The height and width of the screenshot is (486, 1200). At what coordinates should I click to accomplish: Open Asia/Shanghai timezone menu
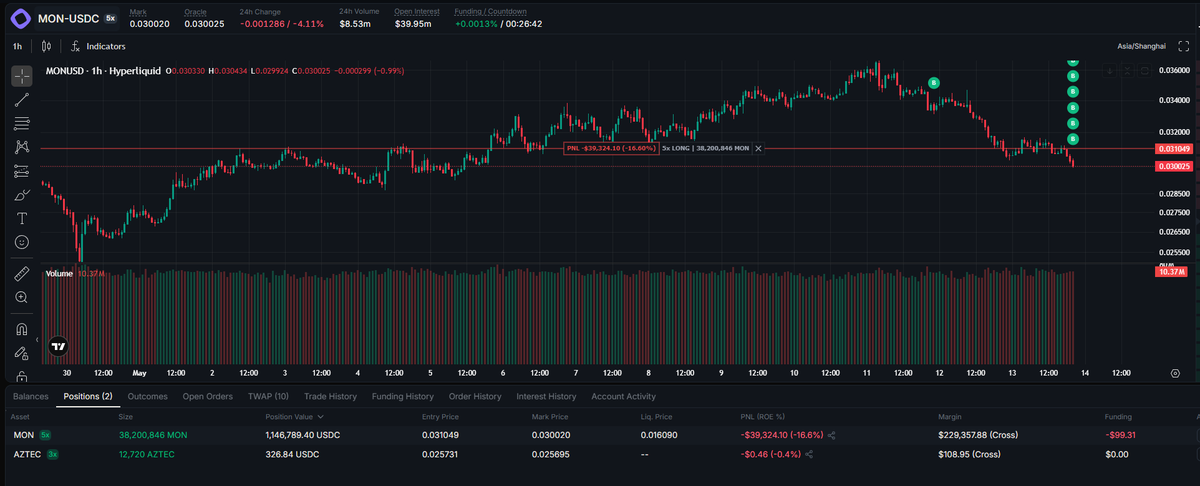[1141, 47]
